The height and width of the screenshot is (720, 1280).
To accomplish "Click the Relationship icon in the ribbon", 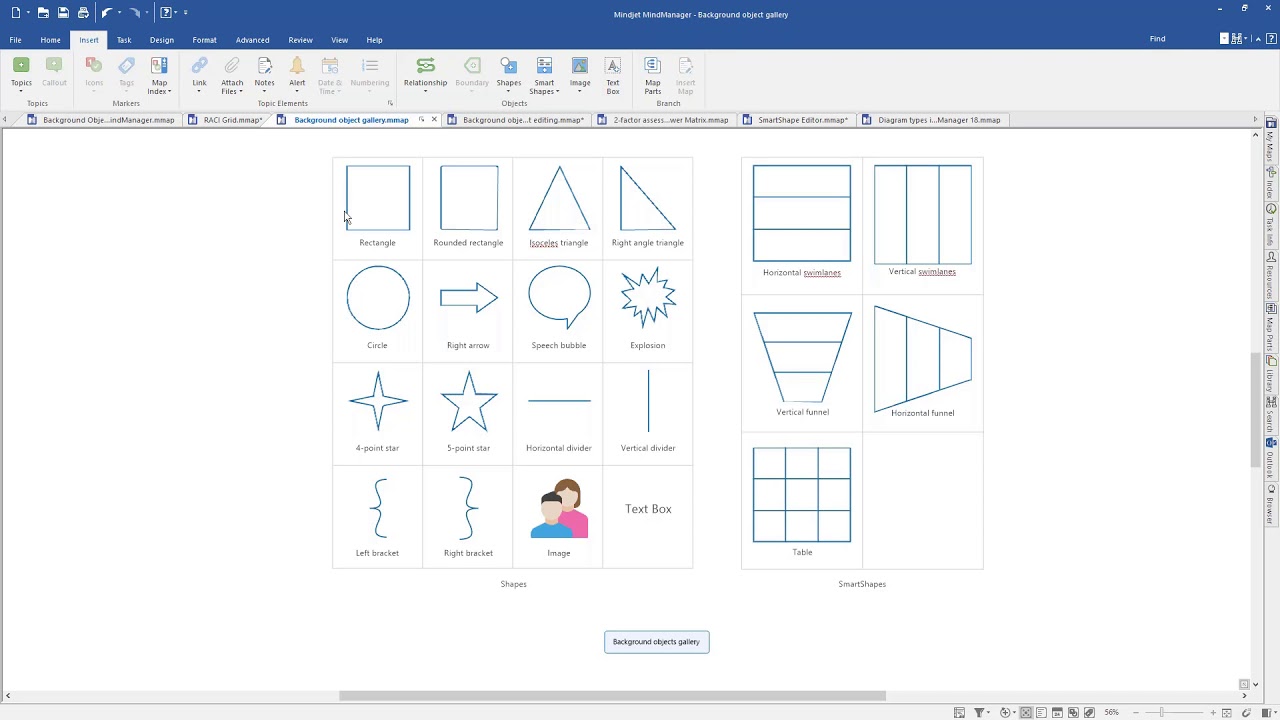I will click(x=425, y=66).
